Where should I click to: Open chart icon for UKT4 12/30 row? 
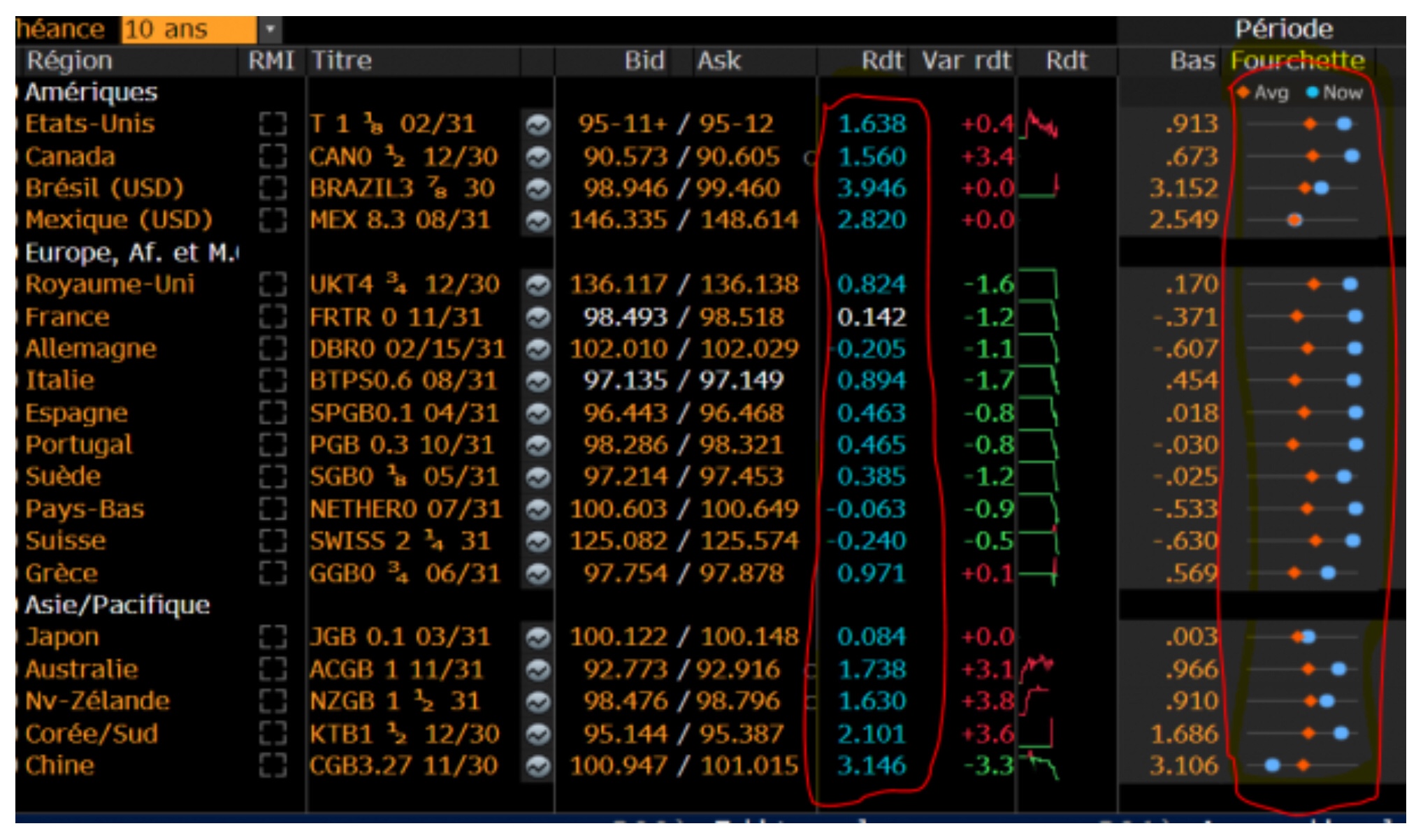click(x=537, y=285)
